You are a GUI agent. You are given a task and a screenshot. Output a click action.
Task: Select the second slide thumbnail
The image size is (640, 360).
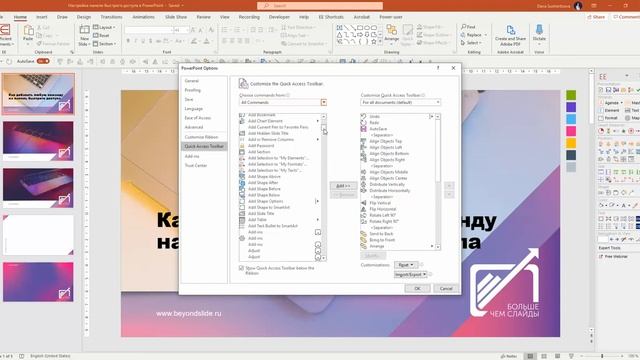pos(38,141)
